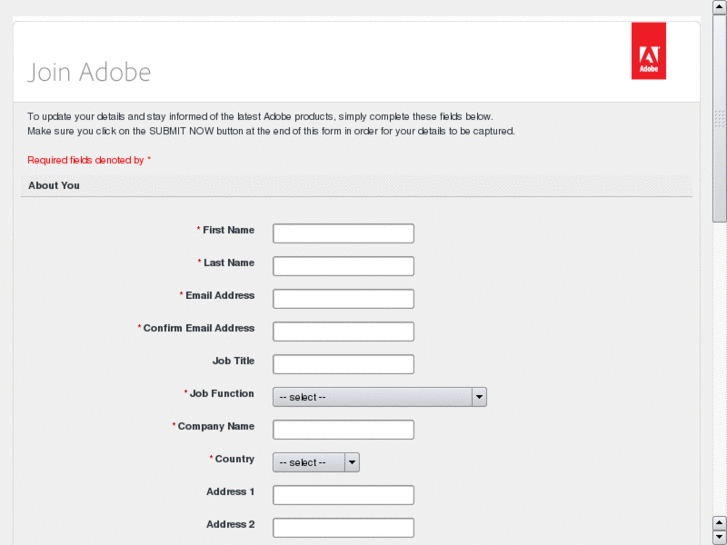Focus the First Name input field
The height and width of the screenshot is (545, 727).
[343, 233]
